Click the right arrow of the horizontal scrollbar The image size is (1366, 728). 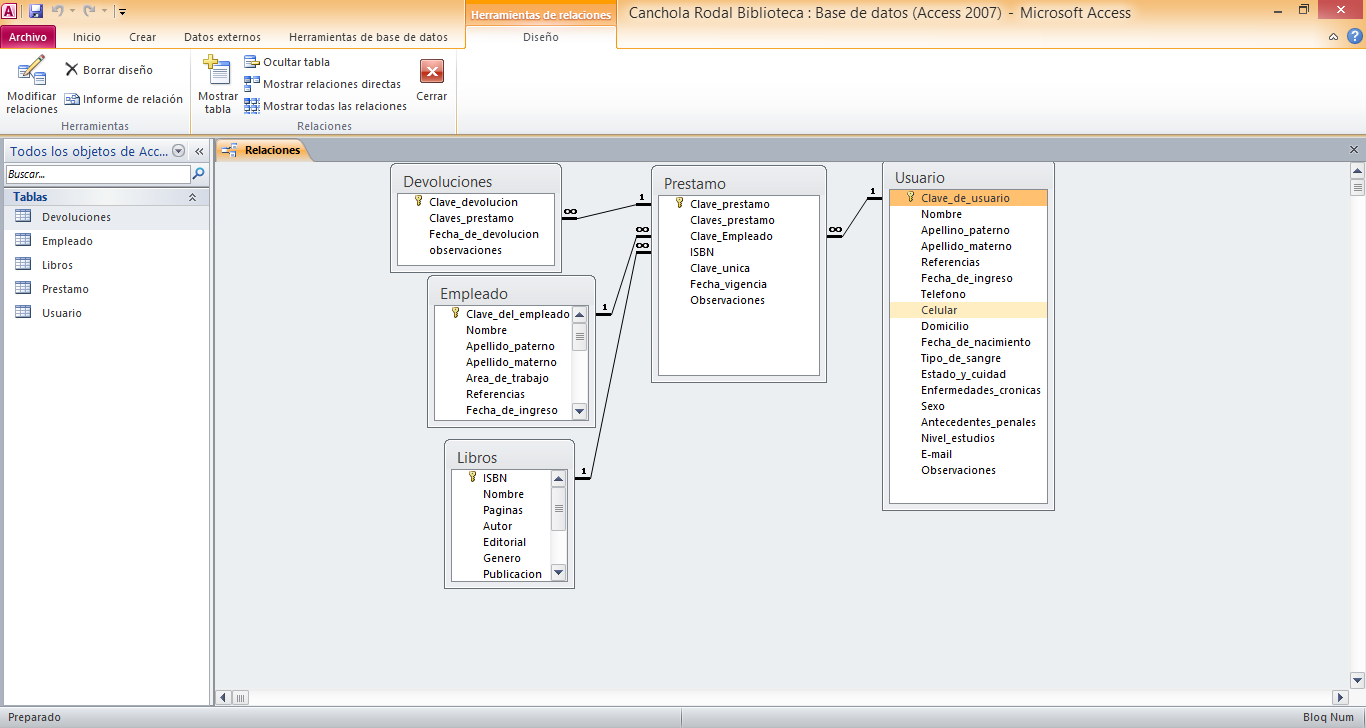click(x=1341, y=697)
